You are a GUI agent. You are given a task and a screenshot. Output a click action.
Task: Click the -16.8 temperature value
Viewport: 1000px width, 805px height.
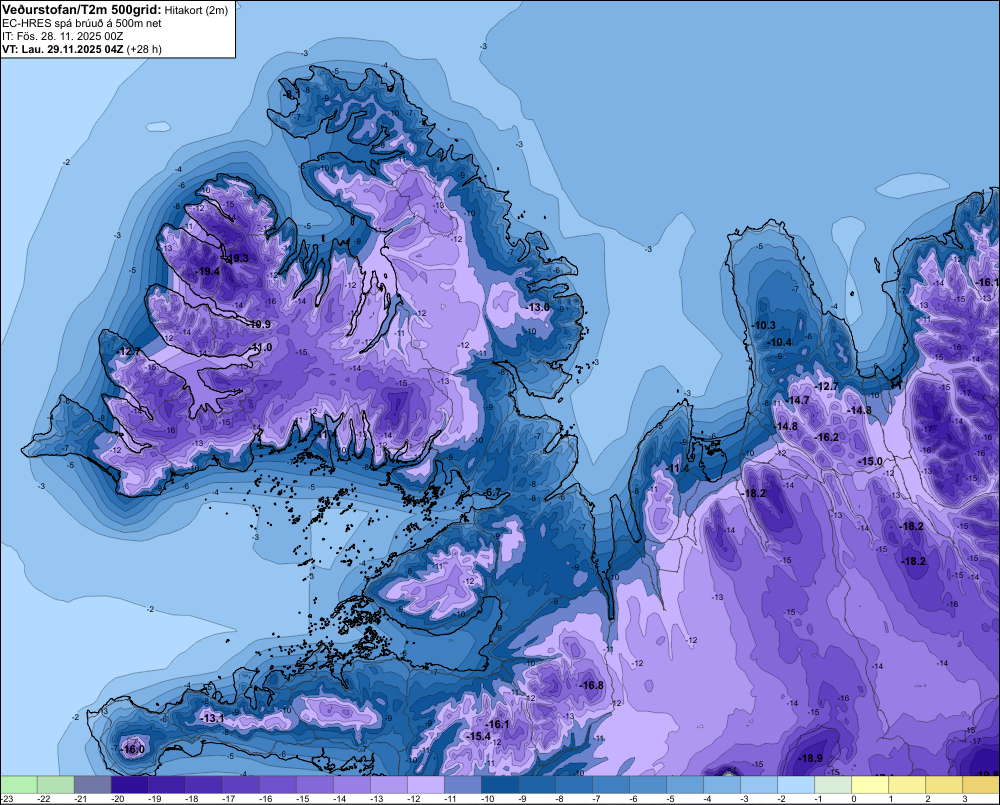pyautogui.click(x=591, y=685)
